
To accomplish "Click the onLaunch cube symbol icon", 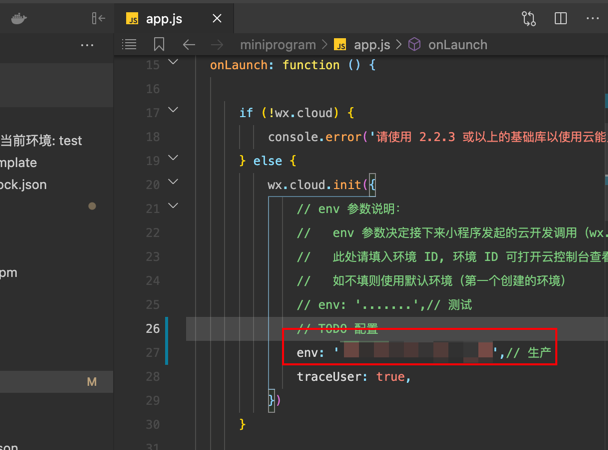I will [x=414, y=45].
